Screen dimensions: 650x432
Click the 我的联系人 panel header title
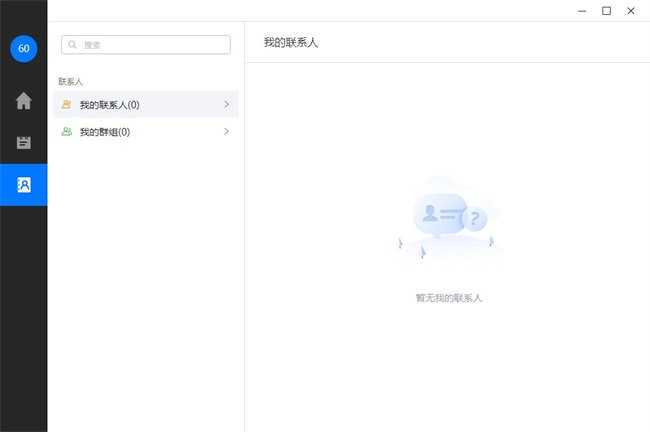291,42
